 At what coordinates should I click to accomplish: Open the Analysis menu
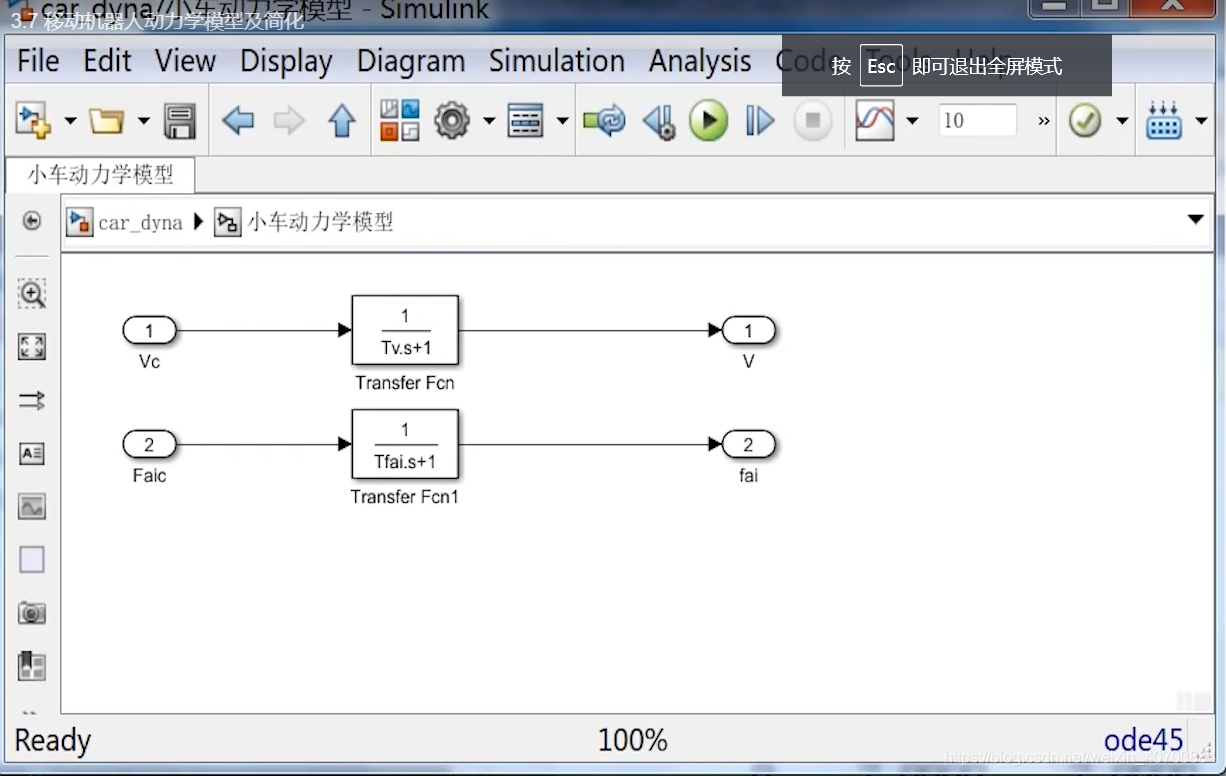700,61
